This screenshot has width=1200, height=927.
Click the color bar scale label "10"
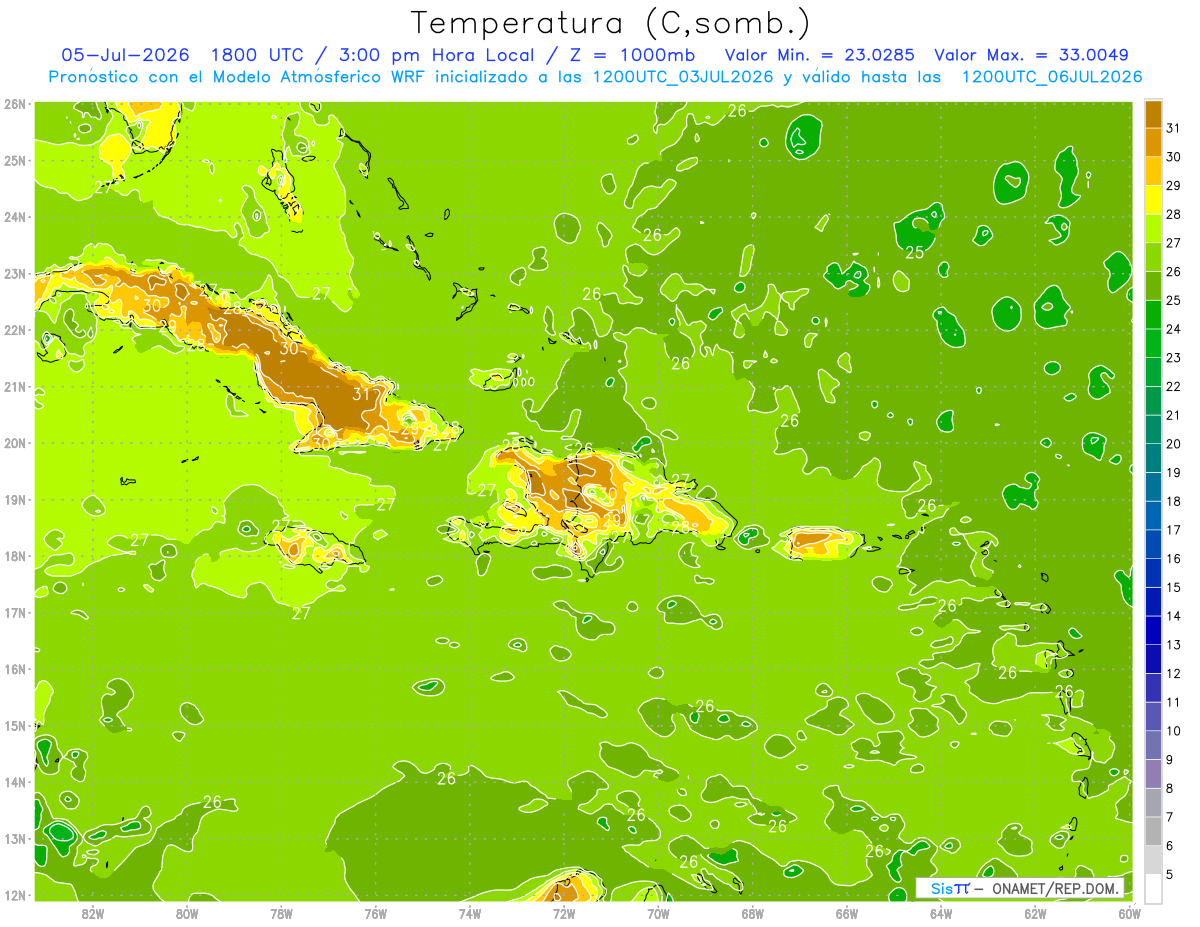[x=1174, y=731]
